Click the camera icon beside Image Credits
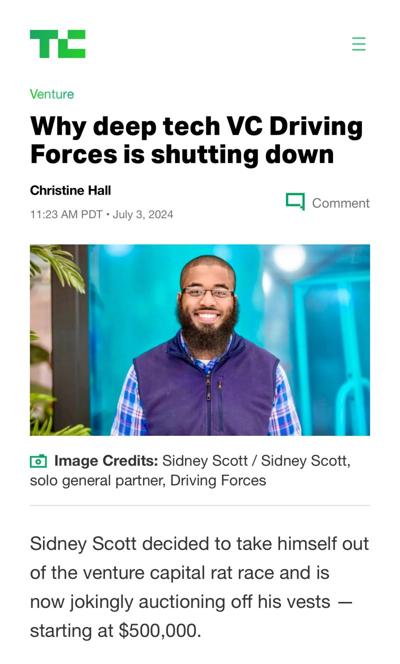Viewport: 400px width, 664px height. [x=39, y=461]
